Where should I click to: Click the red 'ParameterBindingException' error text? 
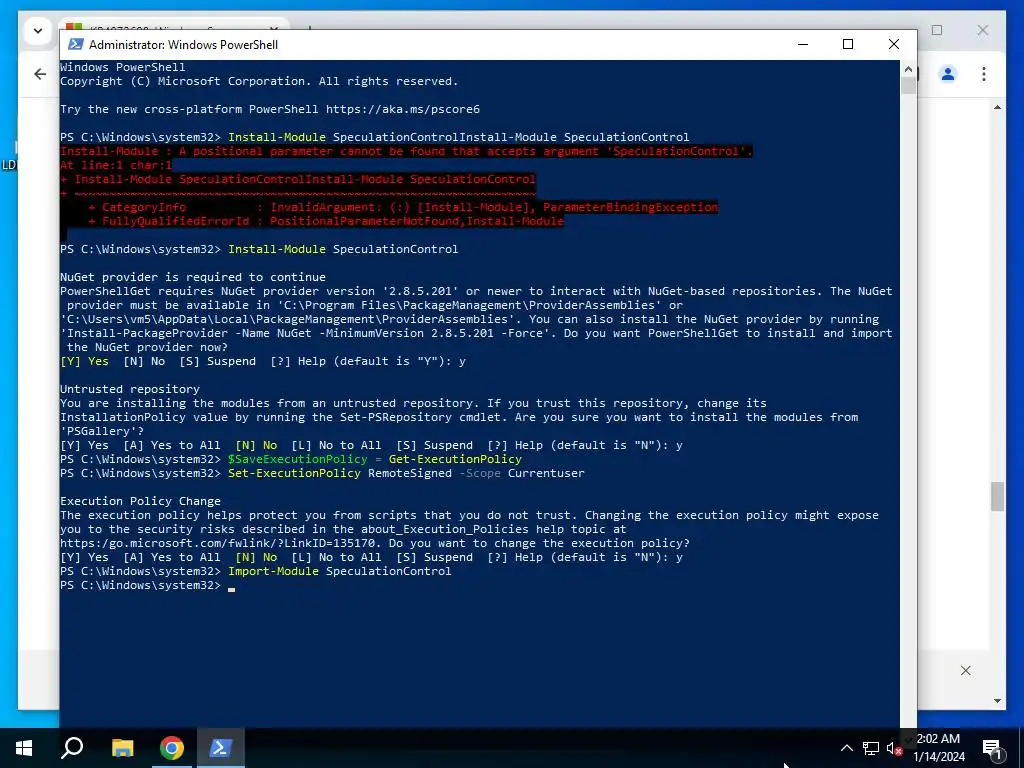(x=630, y=207)
